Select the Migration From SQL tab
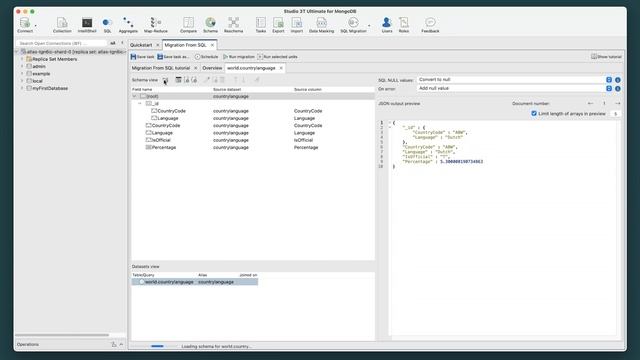 pyautogui.click(x=185, y=45)
